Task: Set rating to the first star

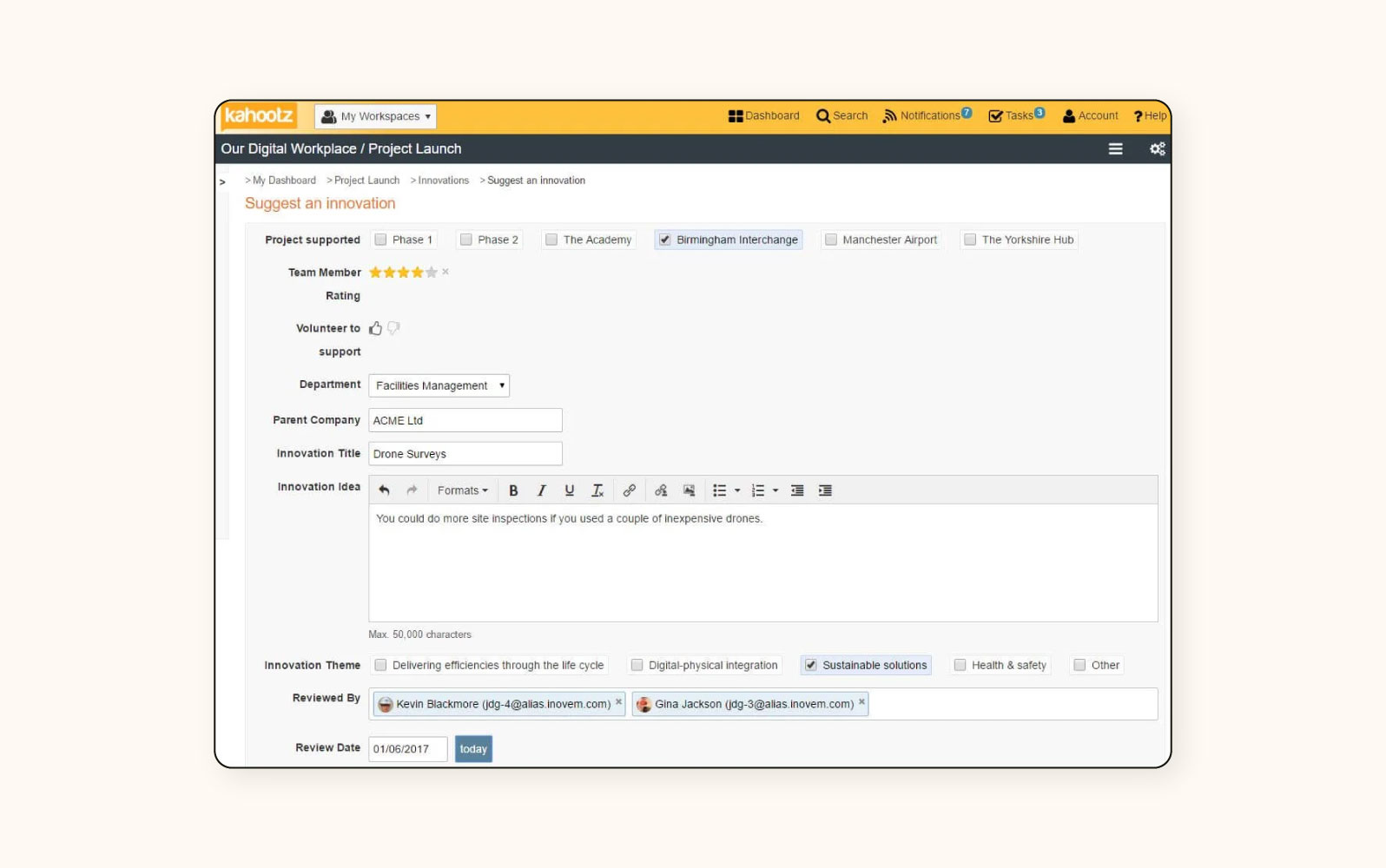Action: coord(375,273)
